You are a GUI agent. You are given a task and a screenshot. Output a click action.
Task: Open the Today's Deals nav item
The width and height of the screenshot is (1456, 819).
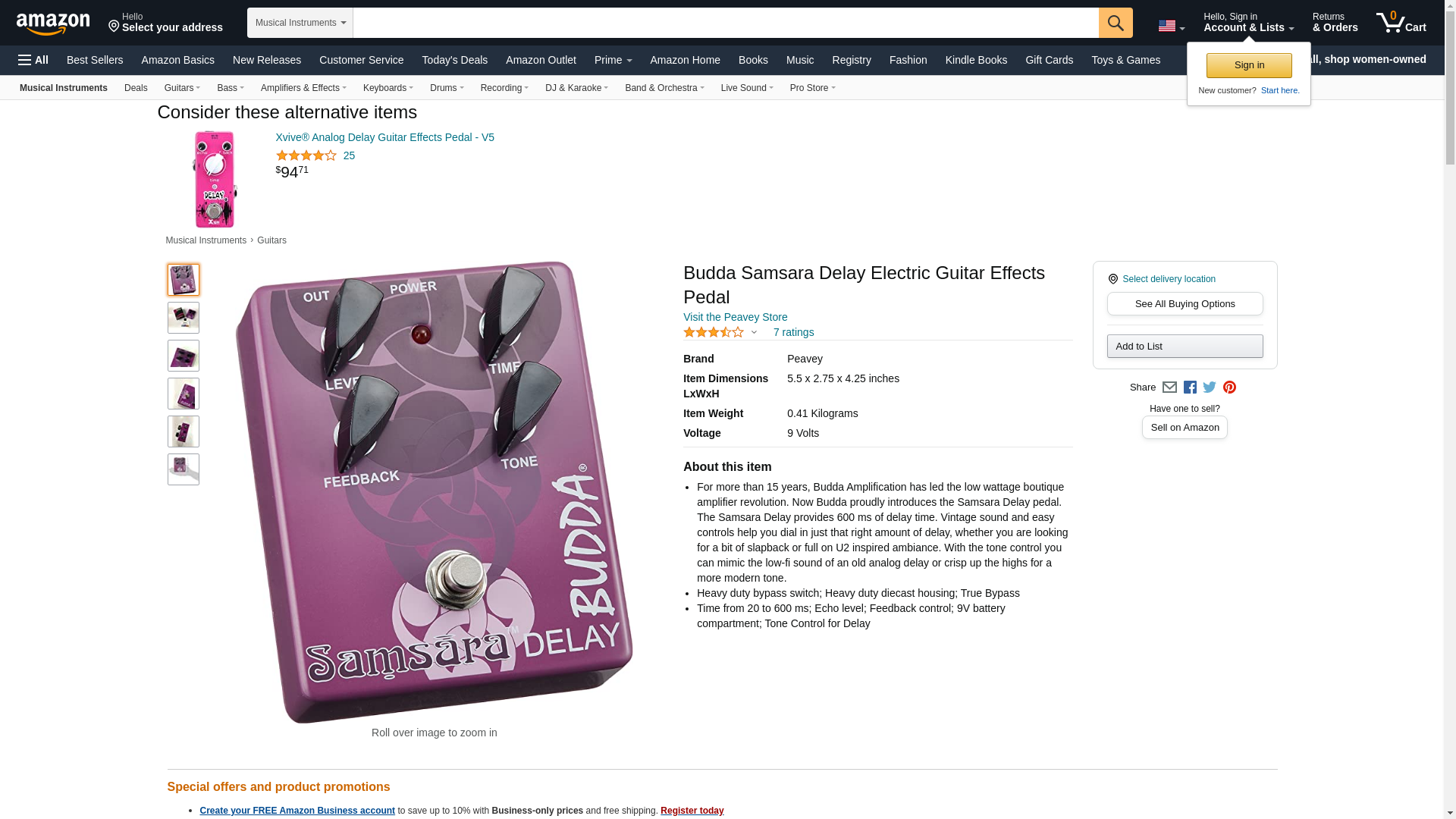point(454,60)
